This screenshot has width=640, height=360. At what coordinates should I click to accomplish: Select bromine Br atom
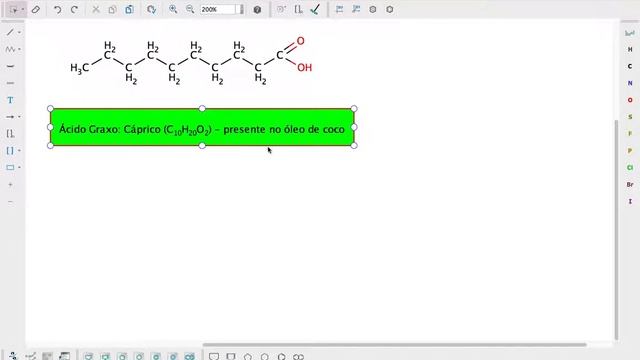(630, 184)
